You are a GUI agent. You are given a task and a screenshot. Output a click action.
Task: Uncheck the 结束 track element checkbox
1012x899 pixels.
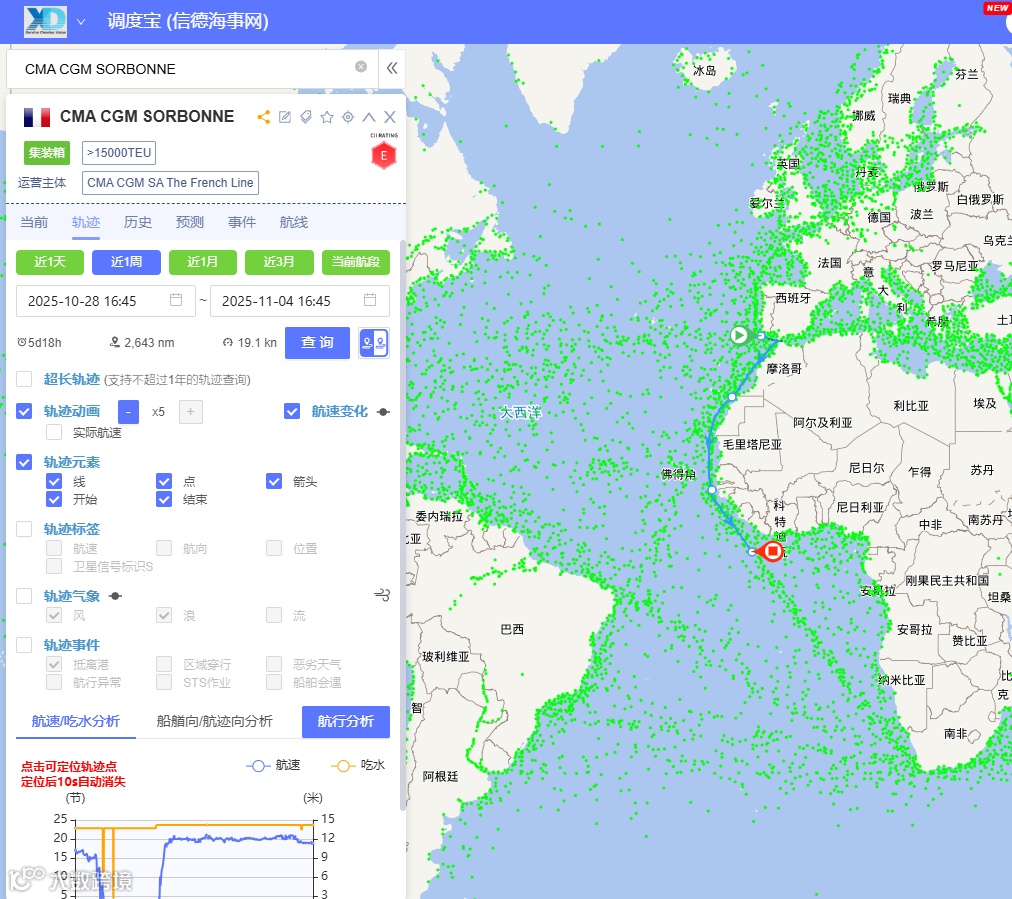[x=164, y=499]
